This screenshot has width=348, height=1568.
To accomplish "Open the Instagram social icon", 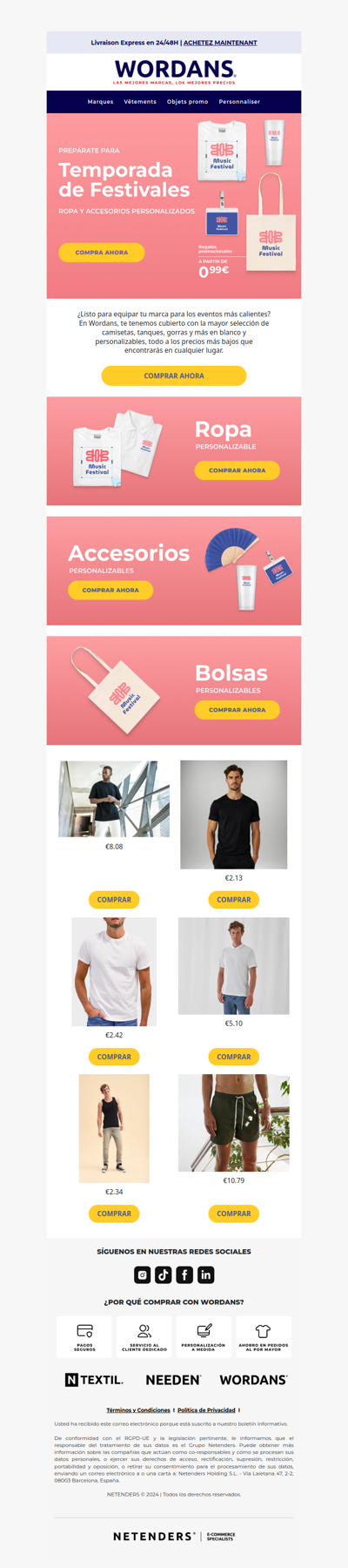I will coord(143,1274).
